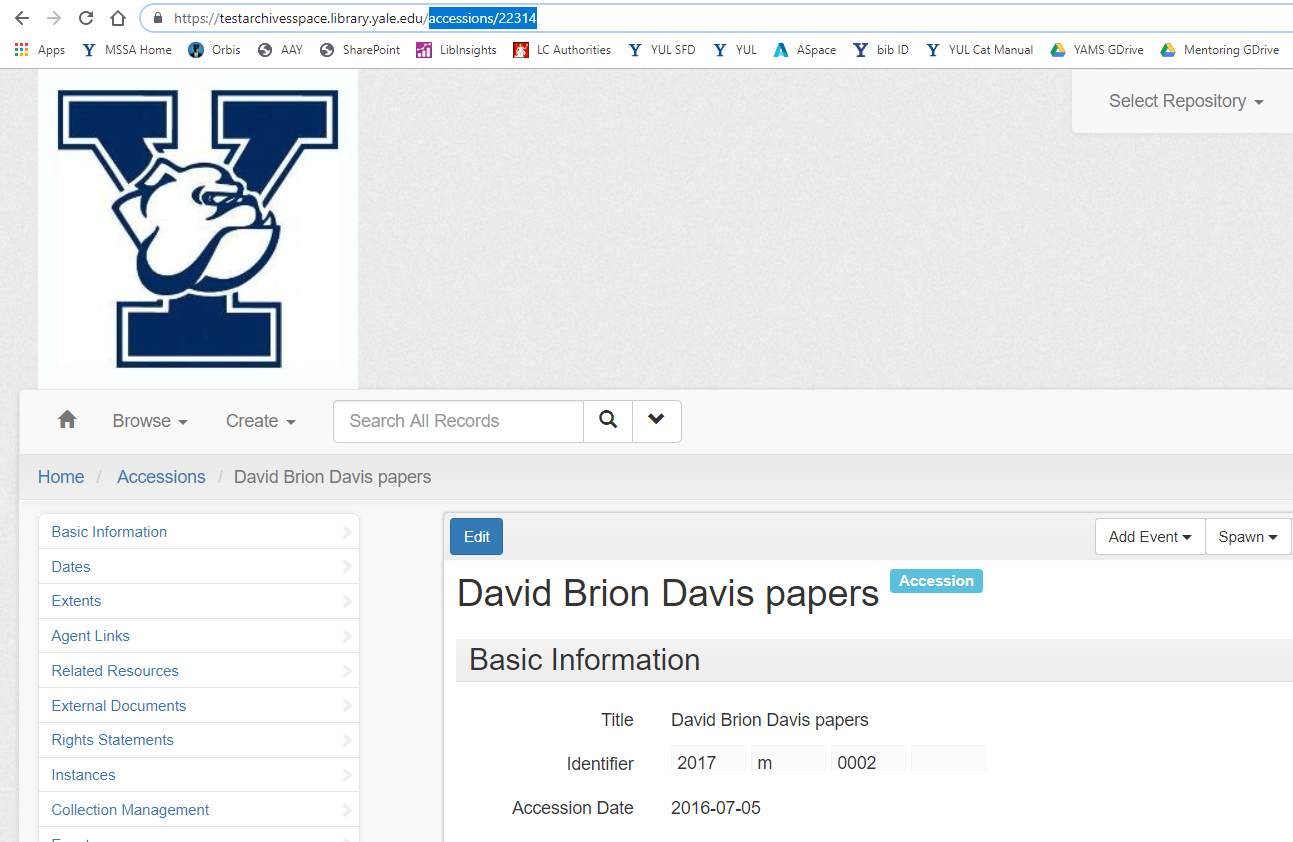Open the Add Event dropdown
This screenshot has height=842, width=1293.
[1150, 537]
